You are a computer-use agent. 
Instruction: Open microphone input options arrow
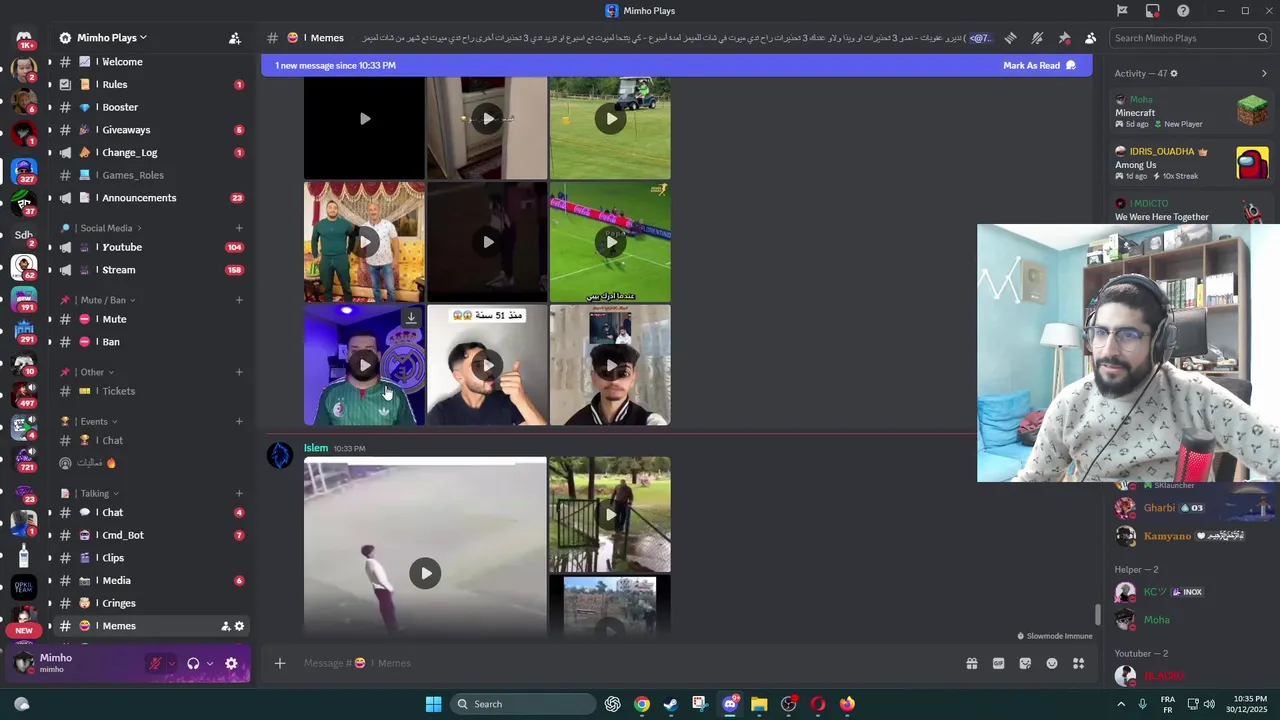pyautogui.click(x=171, y=663)
